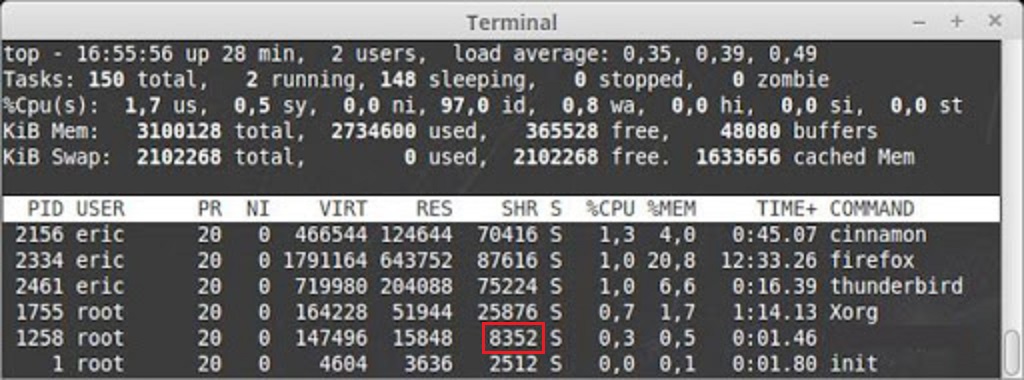Click firefox's TIME+ value 12:33.26
The width and height of the screenshot is (1024, 380).
tap(769, 261)
